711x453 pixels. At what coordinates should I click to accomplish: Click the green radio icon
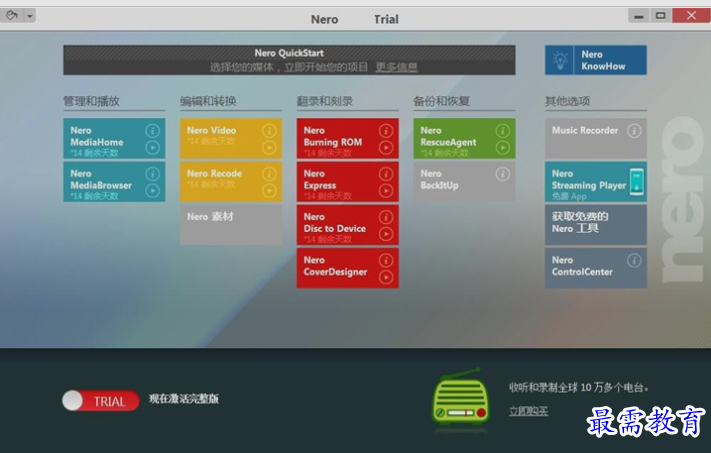click(460, 396)
